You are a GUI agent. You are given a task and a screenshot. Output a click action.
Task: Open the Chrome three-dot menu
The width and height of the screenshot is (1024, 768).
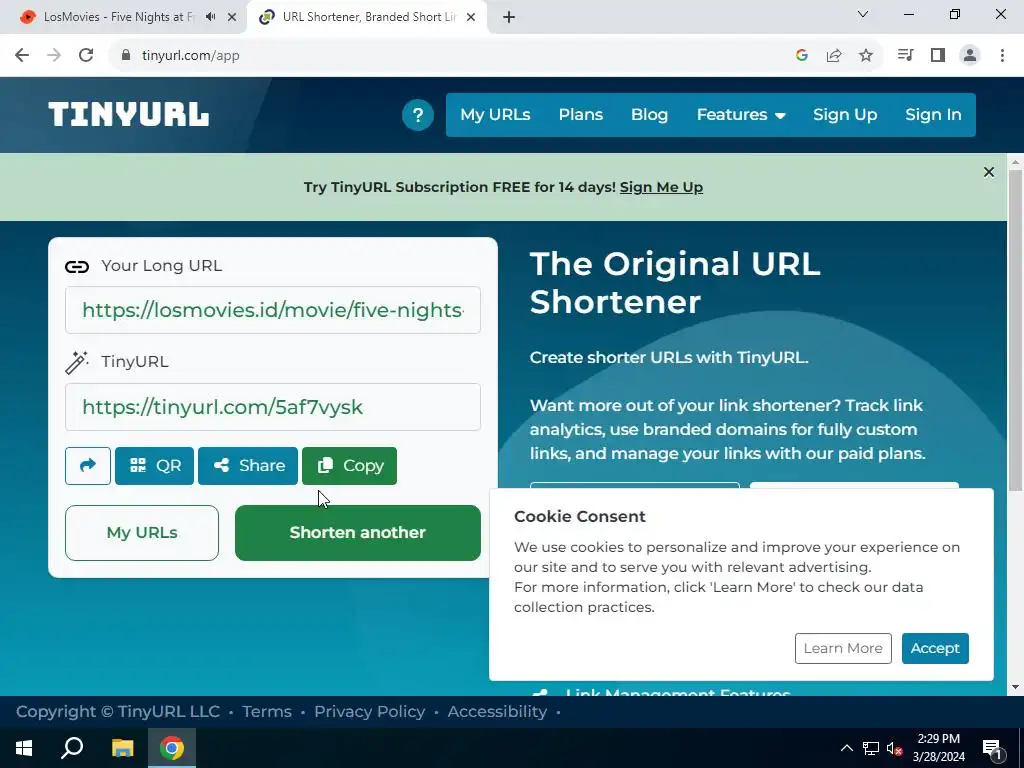[1002, 56]
